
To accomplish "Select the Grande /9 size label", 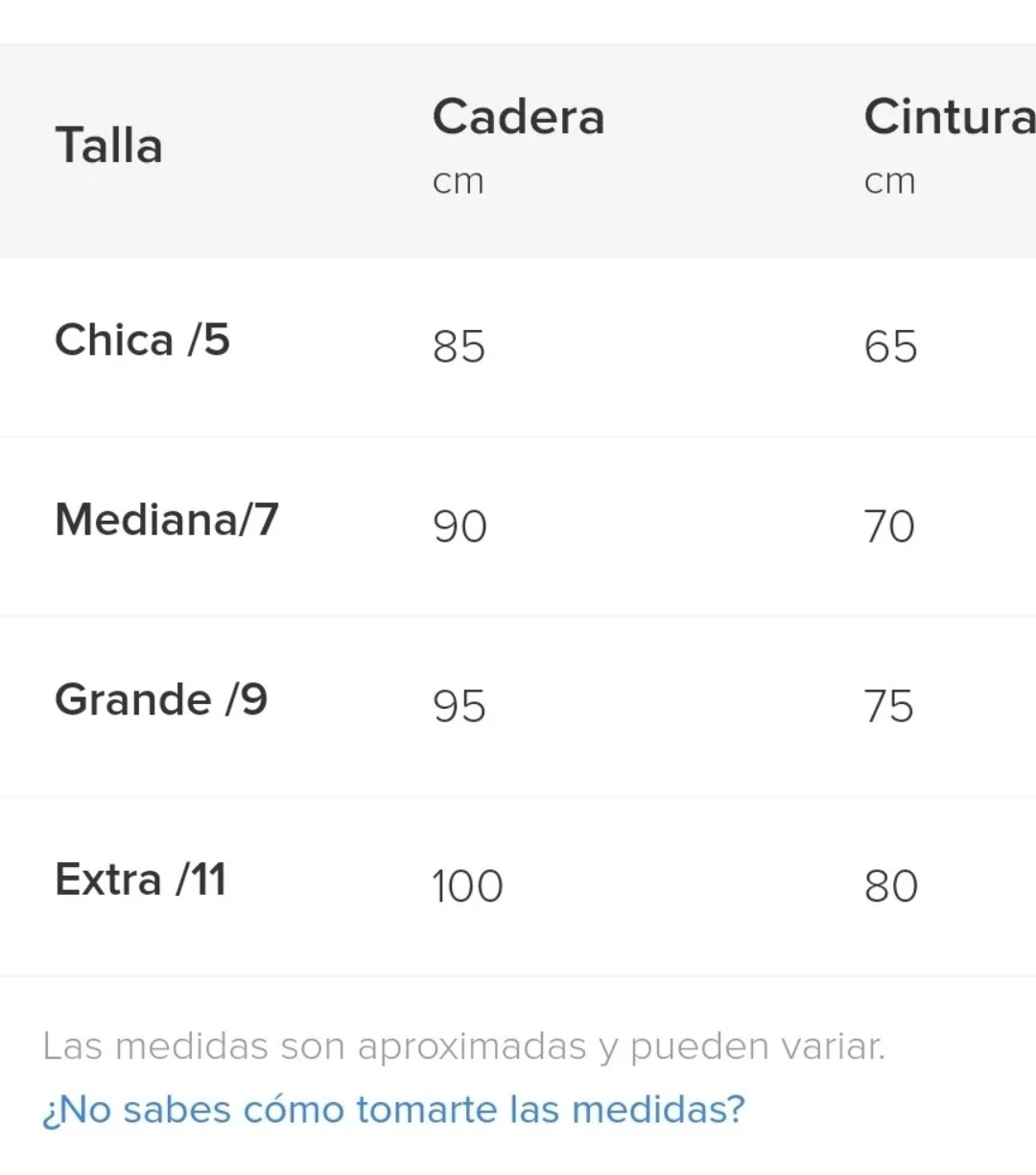I will 161,699.
